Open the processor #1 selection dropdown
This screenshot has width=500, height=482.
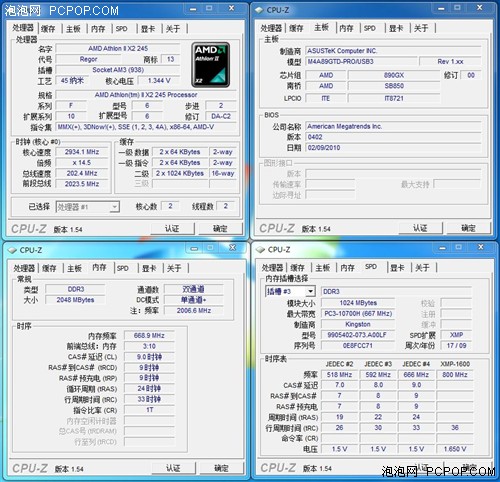[x=88, y=207]
